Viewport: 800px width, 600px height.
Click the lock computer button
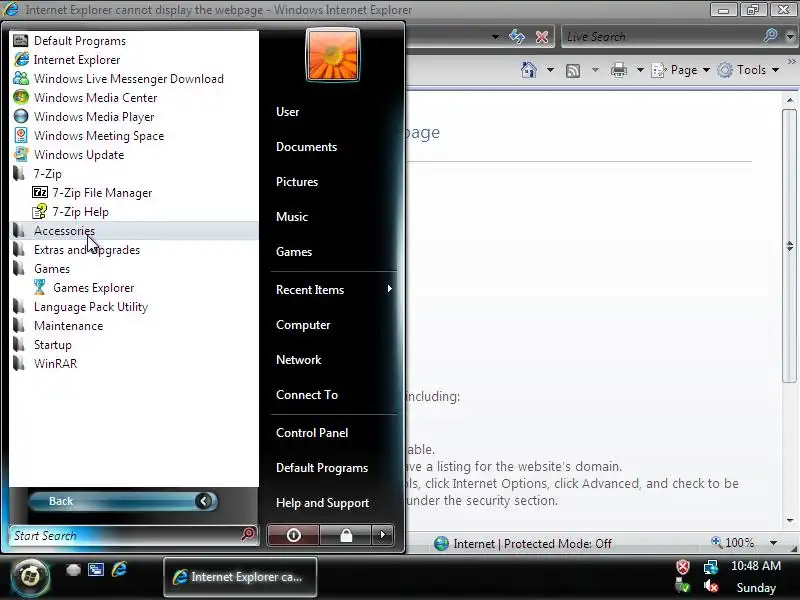346,535
